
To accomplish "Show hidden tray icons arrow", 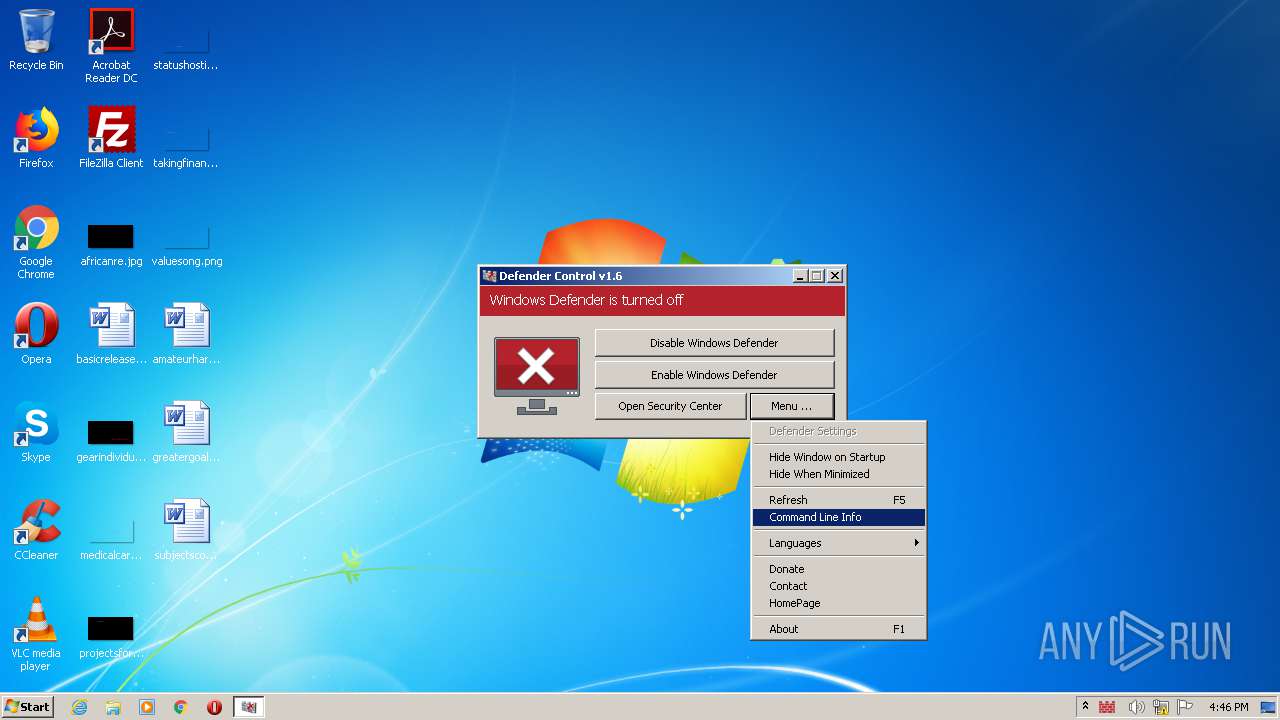I will [1085, 706].
